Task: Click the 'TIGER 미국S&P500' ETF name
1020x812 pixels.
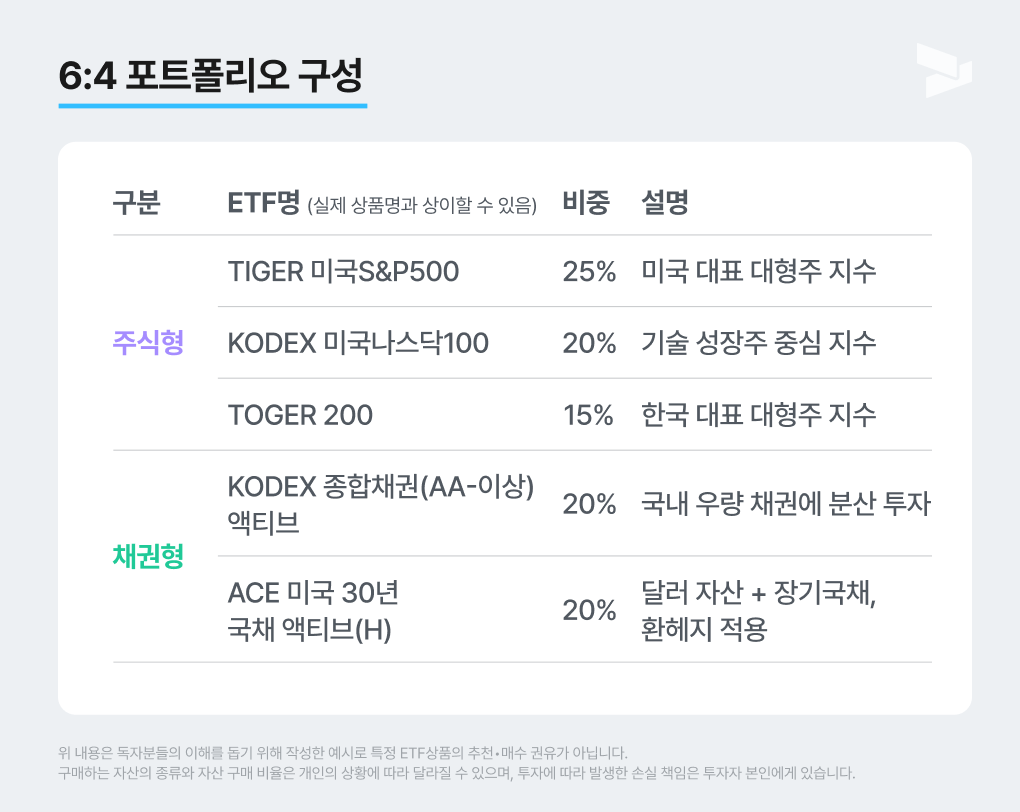Action: coord(343,271)
